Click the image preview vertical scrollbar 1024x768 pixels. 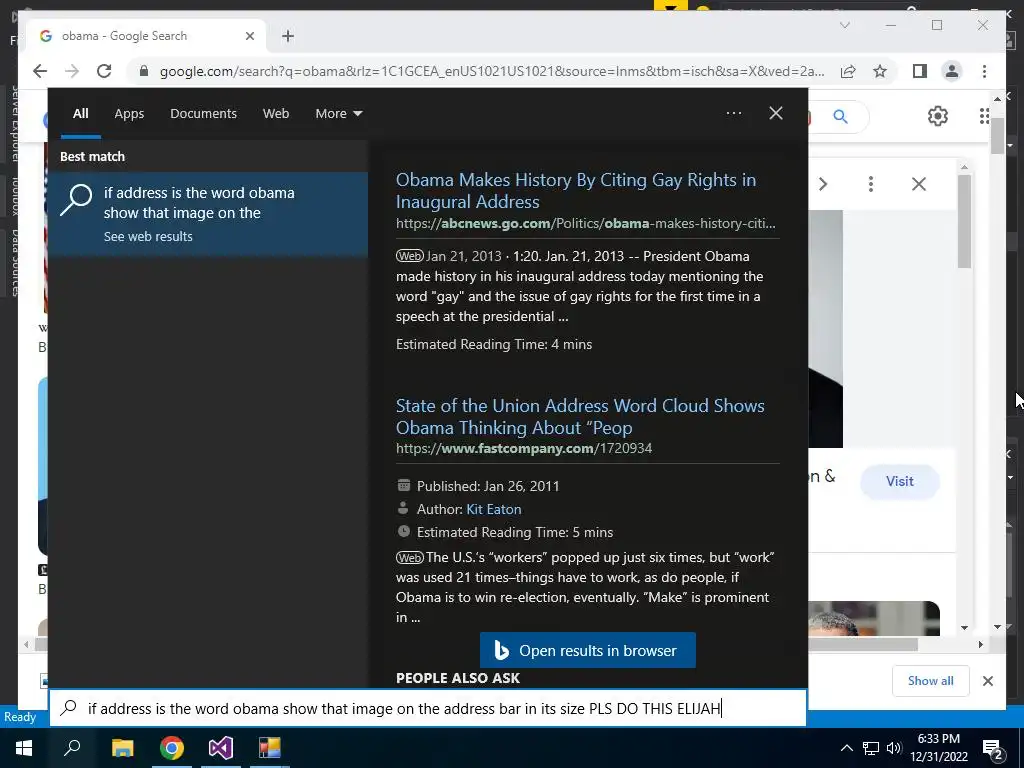(x=965, y=222)
